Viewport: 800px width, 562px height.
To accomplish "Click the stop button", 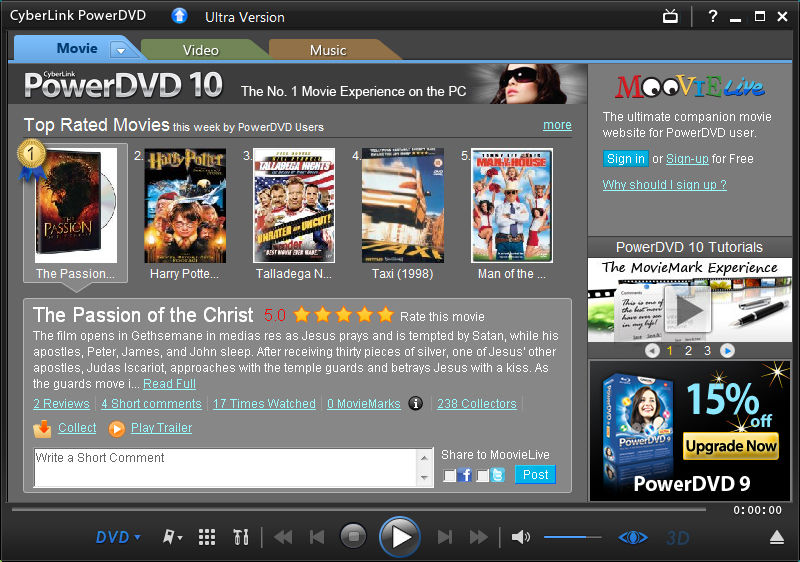I will pos(353,537).
